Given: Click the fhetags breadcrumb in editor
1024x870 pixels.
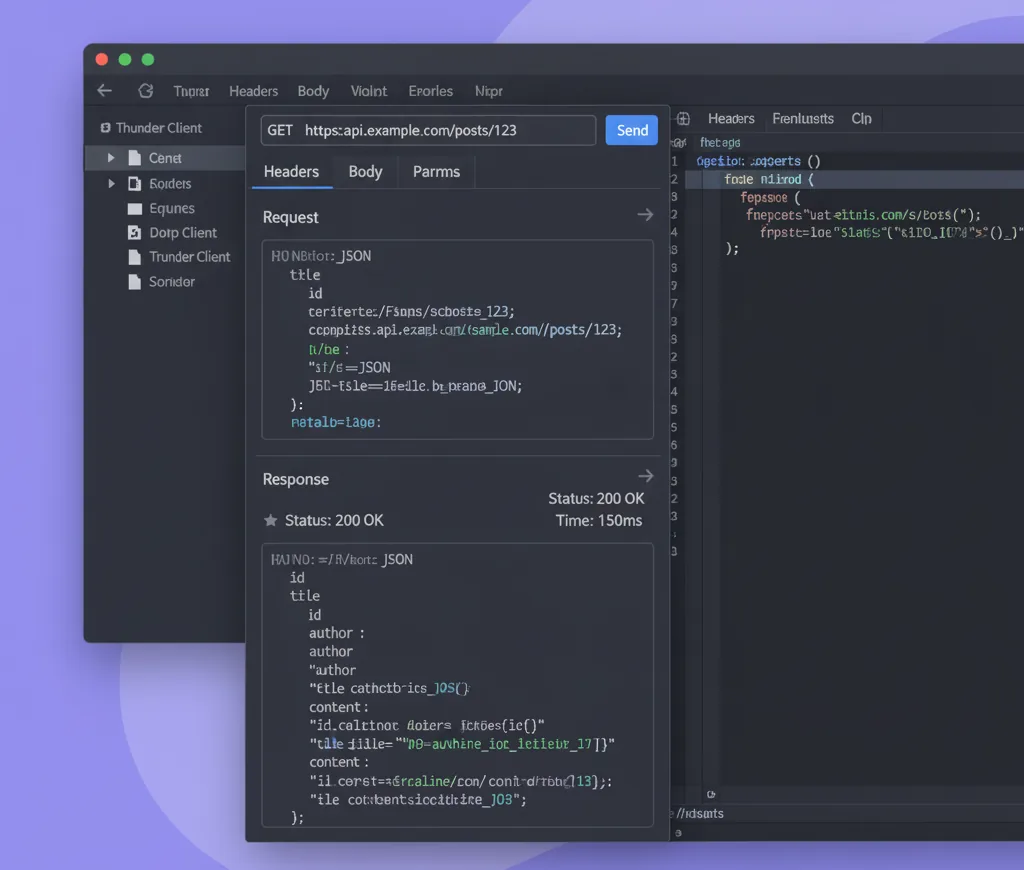Looking at the screenshot, I should tap(720, 142).
